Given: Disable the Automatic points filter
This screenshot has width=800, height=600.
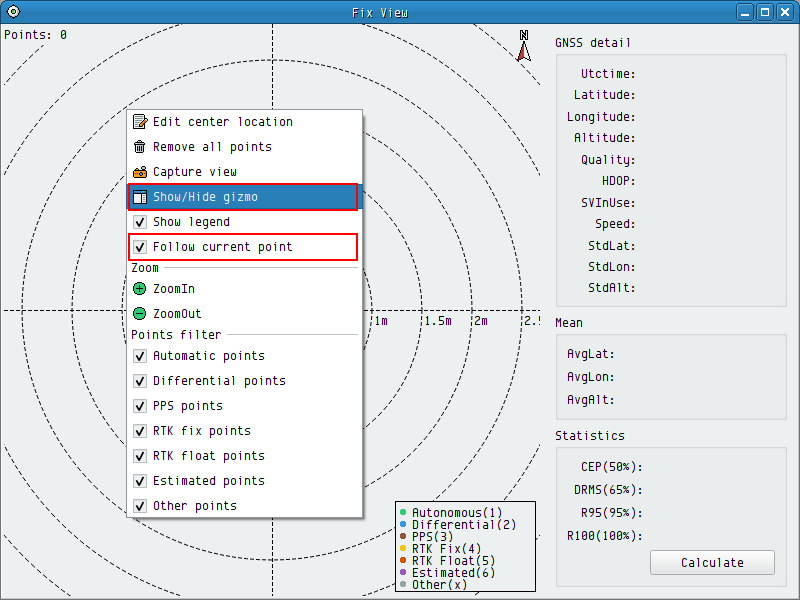Looking at the screenshot, I should (140, 356).
